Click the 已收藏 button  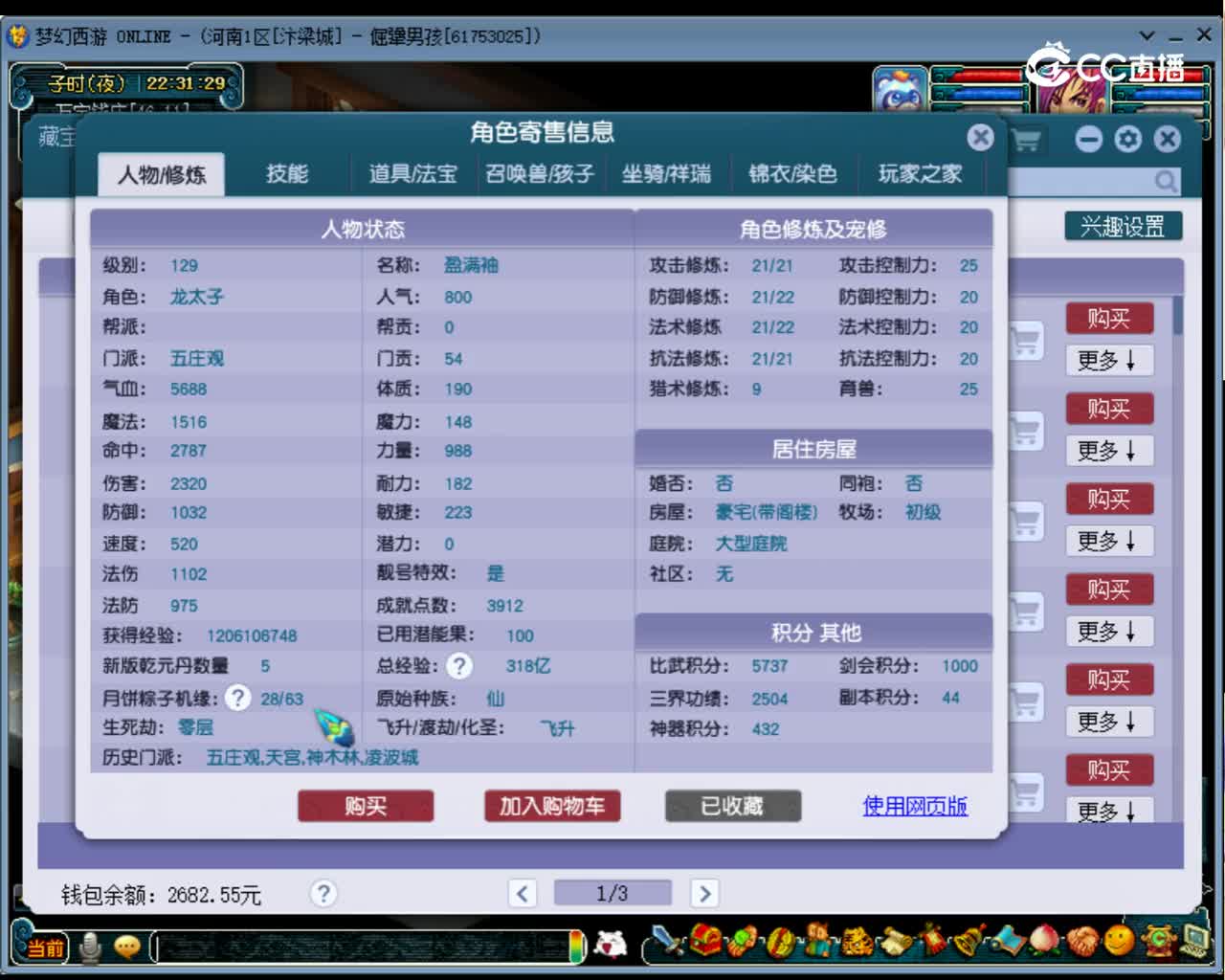point(733,807)
